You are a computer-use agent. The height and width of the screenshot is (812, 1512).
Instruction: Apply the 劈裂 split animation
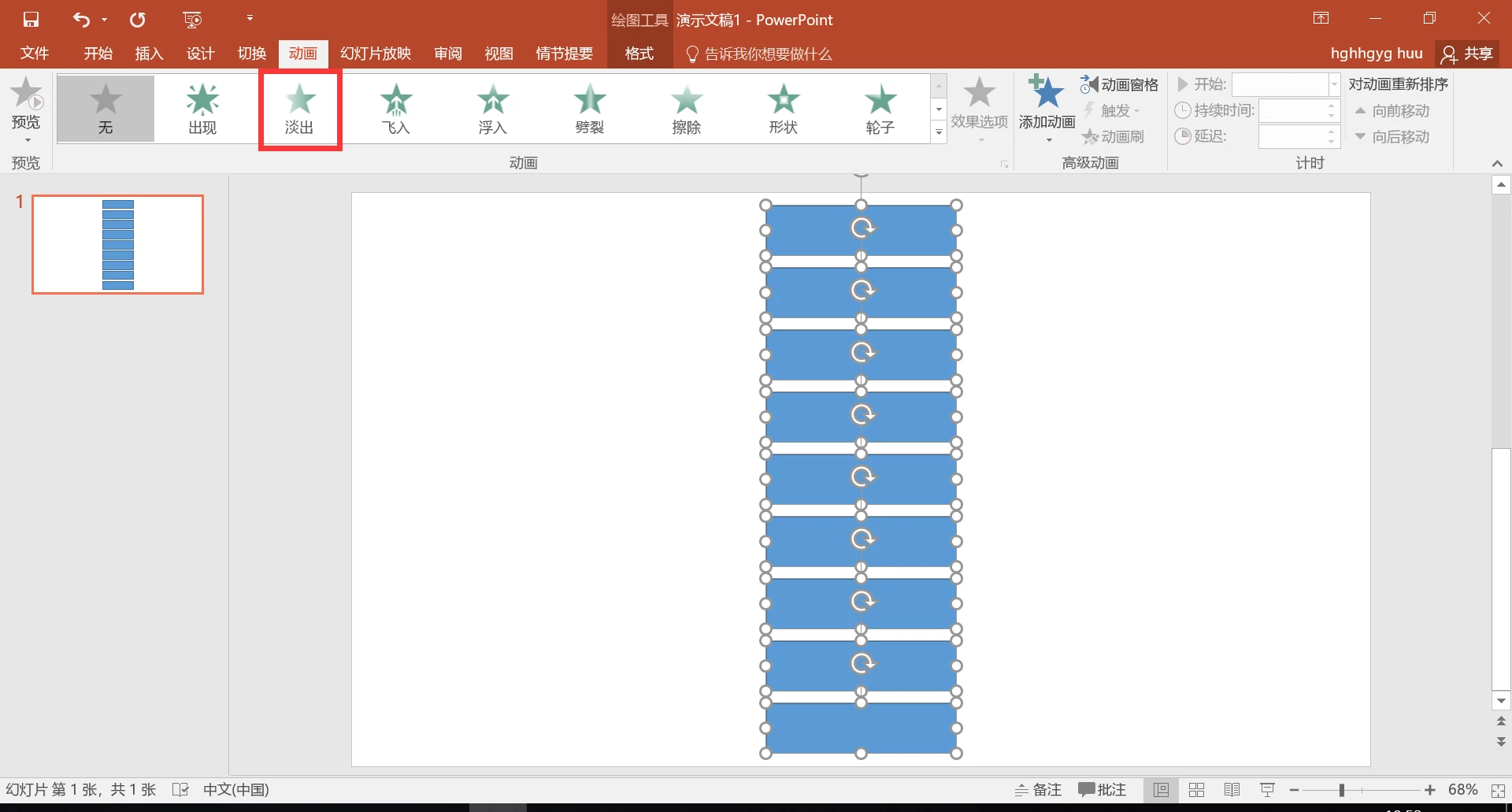coord(590,109)
